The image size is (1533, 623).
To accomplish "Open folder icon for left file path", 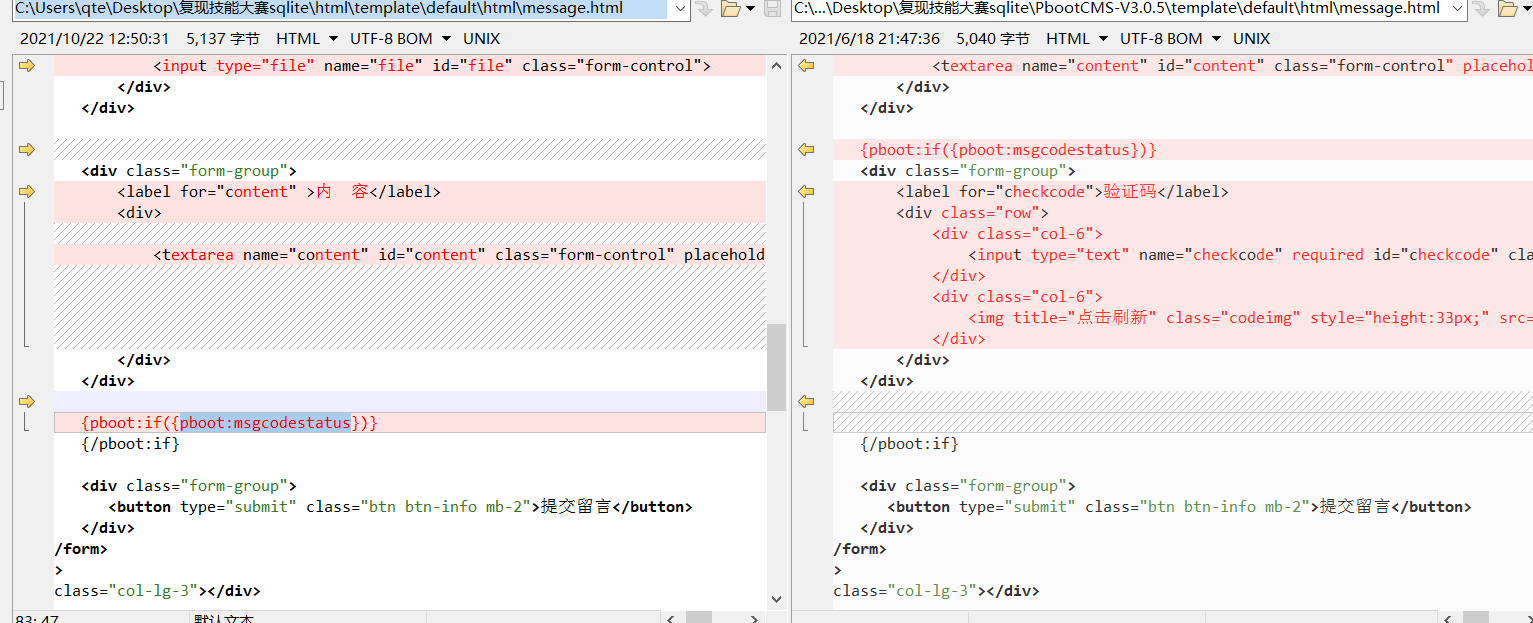I will click(730, 9).
